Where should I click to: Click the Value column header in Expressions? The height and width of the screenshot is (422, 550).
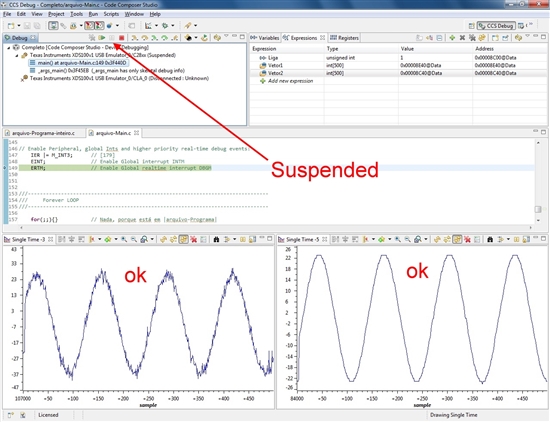(x=407, y=49)
